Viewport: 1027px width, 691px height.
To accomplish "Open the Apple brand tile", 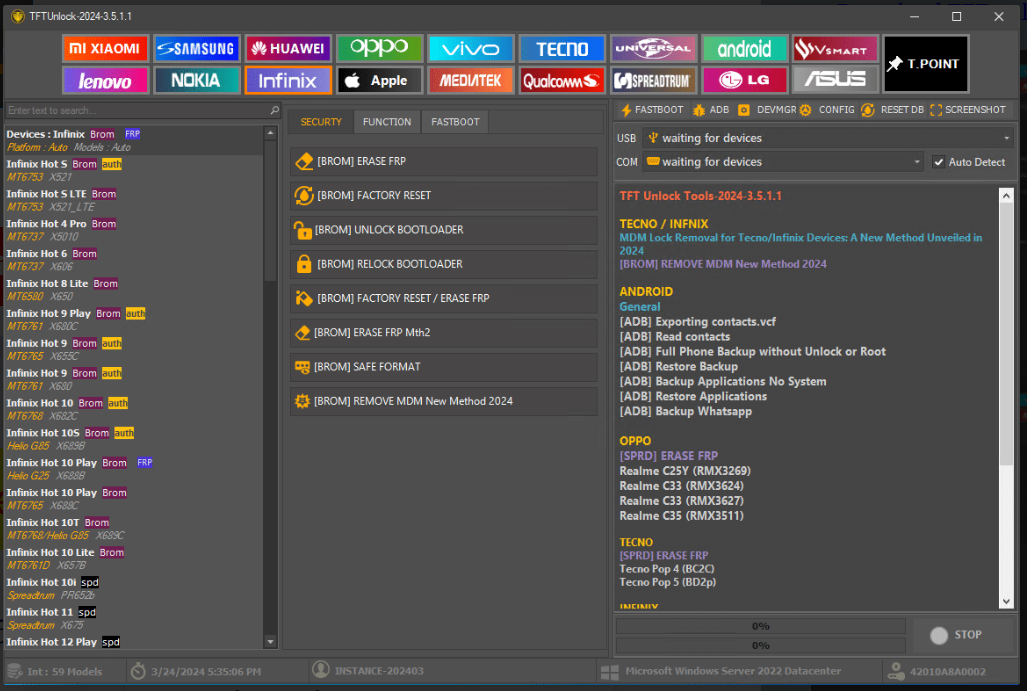I will (x=379, y=81).
